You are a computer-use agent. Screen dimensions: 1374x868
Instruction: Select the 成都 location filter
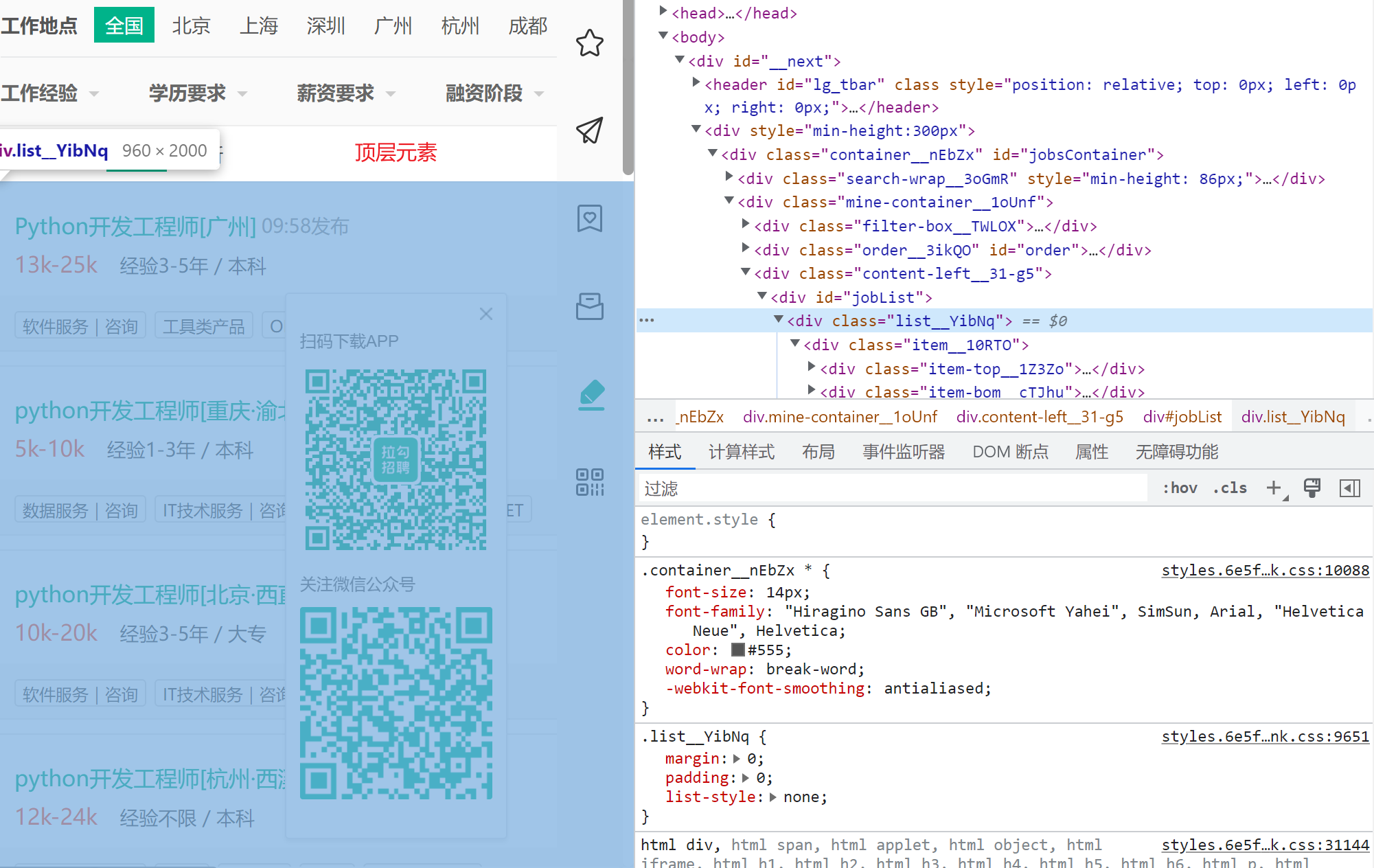527,25
